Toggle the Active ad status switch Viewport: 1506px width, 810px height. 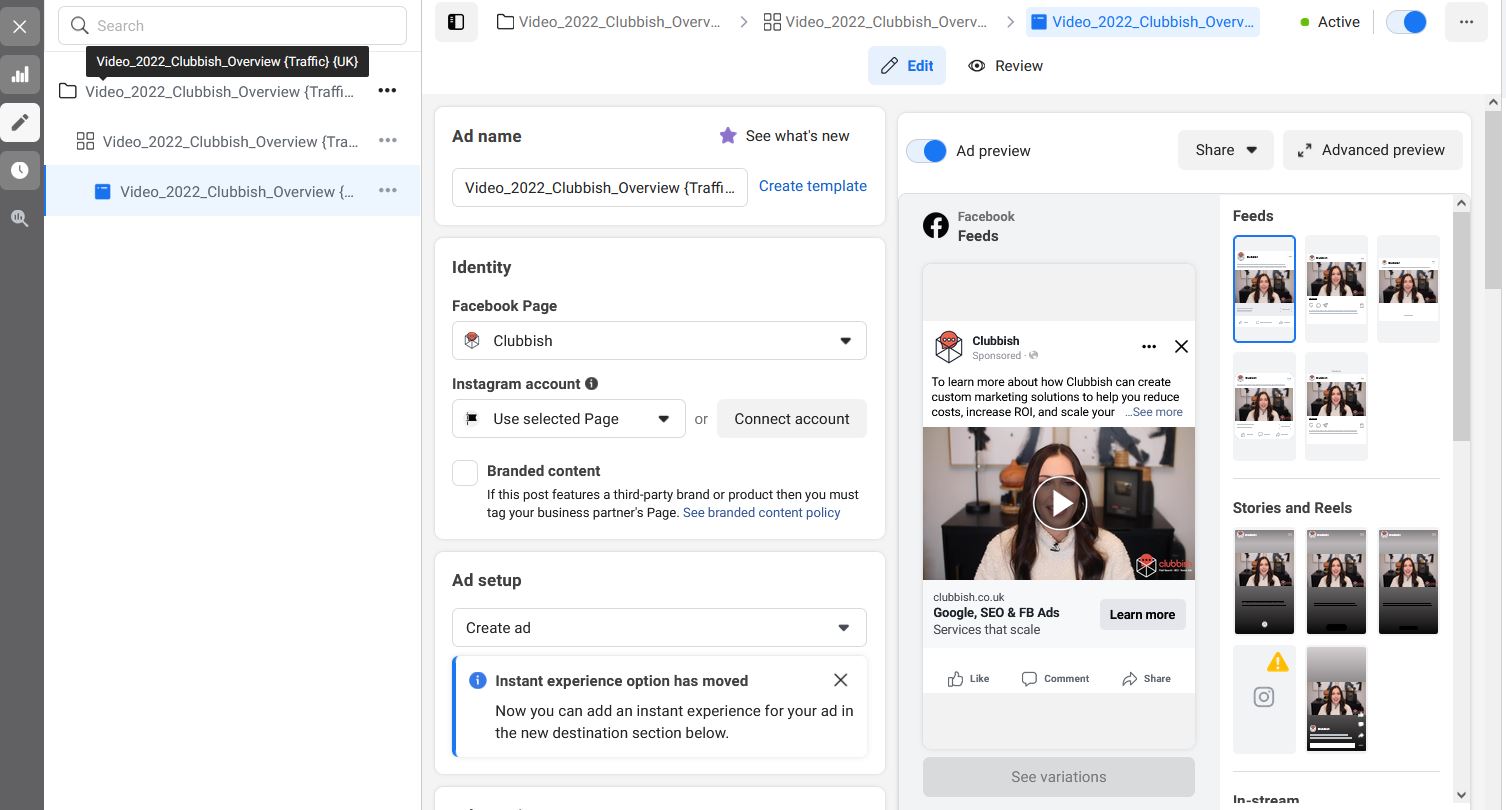[1407, 22]
